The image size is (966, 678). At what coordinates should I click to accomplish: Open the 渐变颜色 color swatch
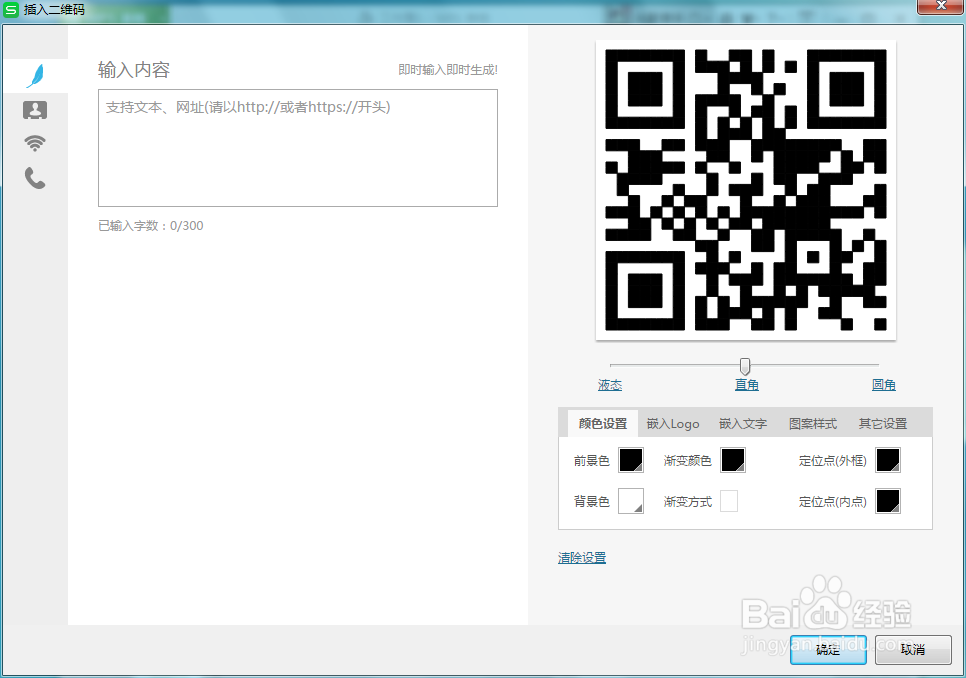(x=733, y=460)
